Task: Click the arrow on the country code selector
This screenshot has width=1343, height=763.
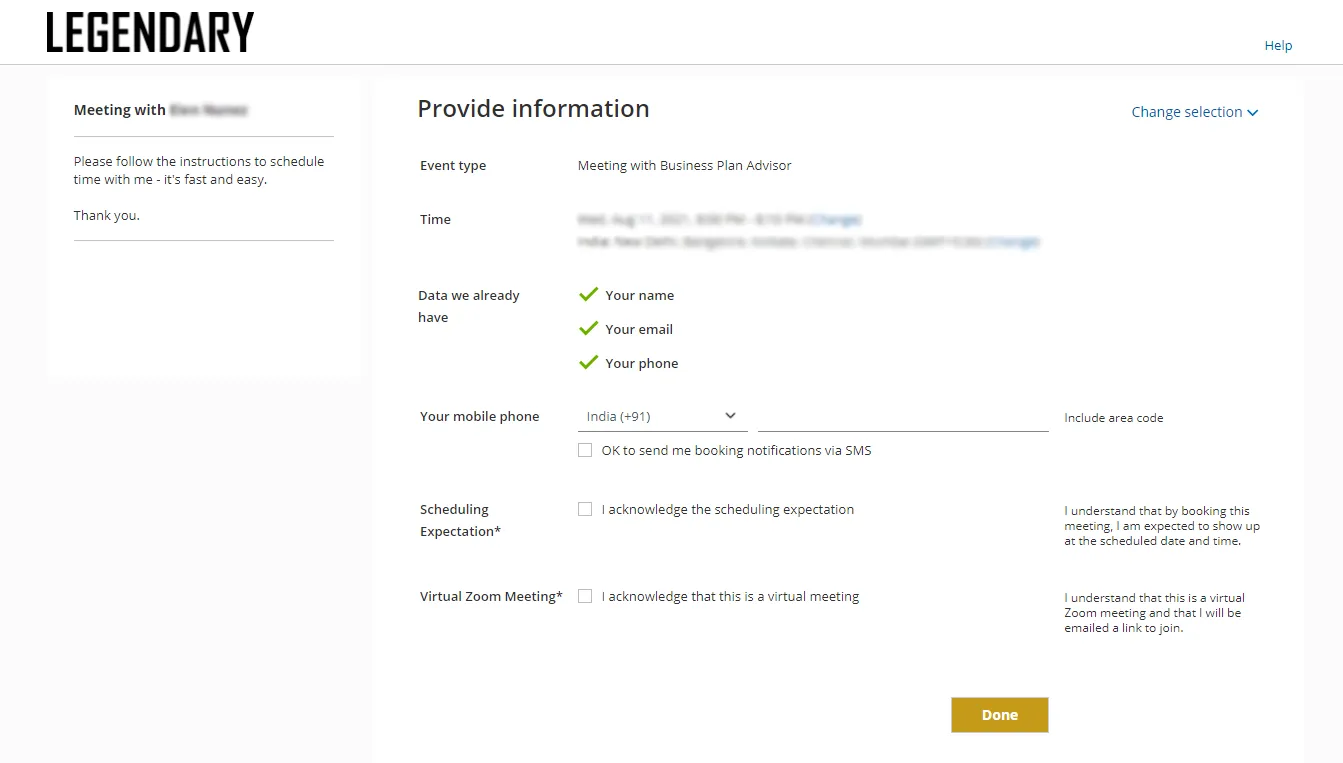Action: (730, 416)
